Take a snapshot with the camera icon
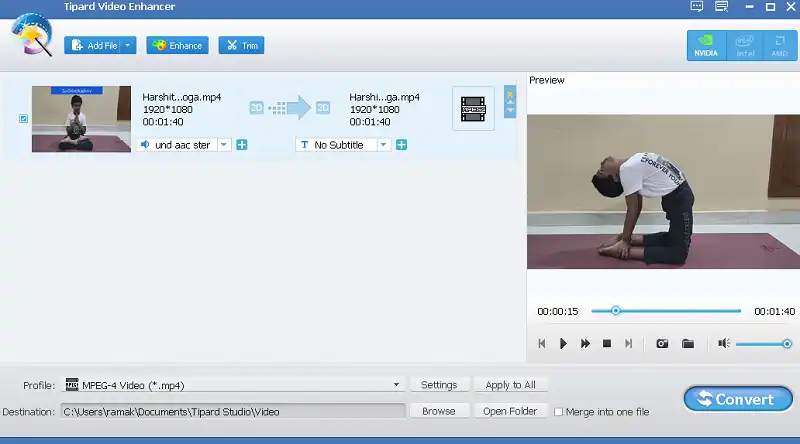The width and height of the screenshot is (800, 444). [x=662, y=344]
